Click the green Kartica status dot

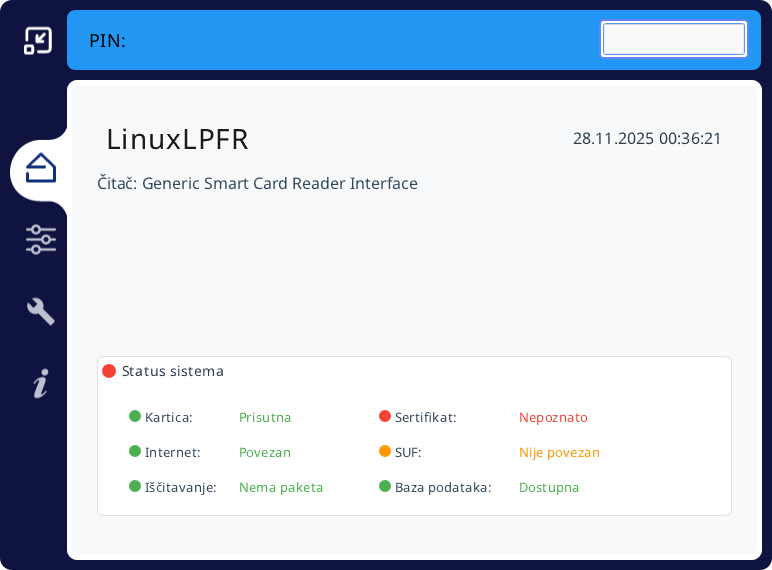point(135,417)
